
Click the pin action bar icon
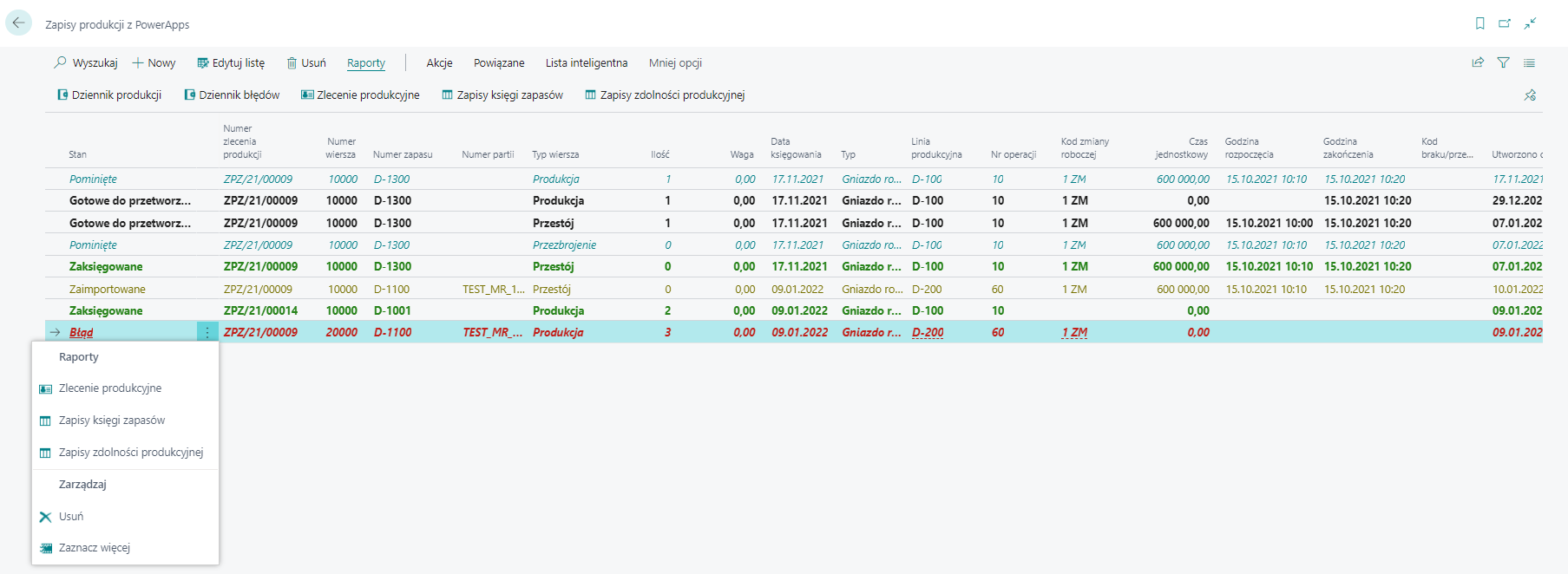tap(1530, 95)
